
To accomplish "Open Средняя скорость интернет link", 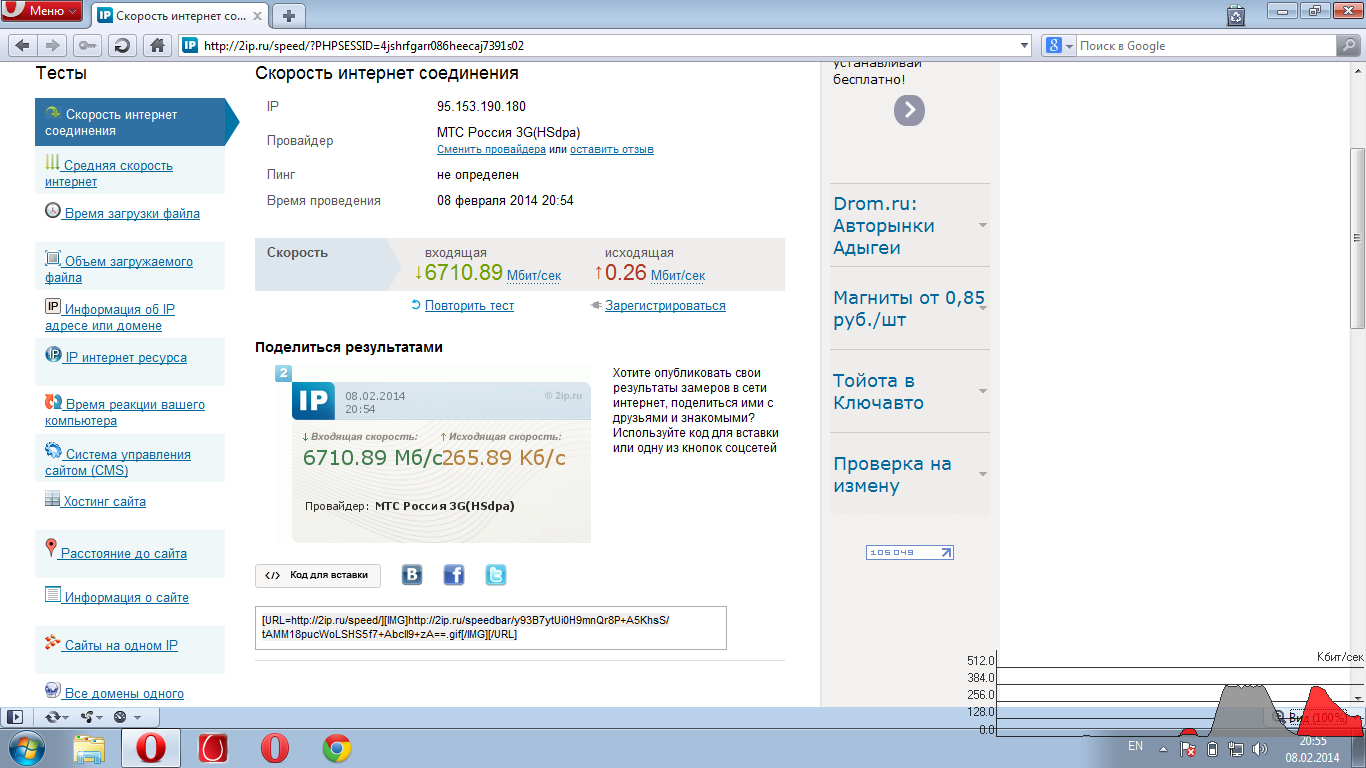I will [x=109, y=173].
